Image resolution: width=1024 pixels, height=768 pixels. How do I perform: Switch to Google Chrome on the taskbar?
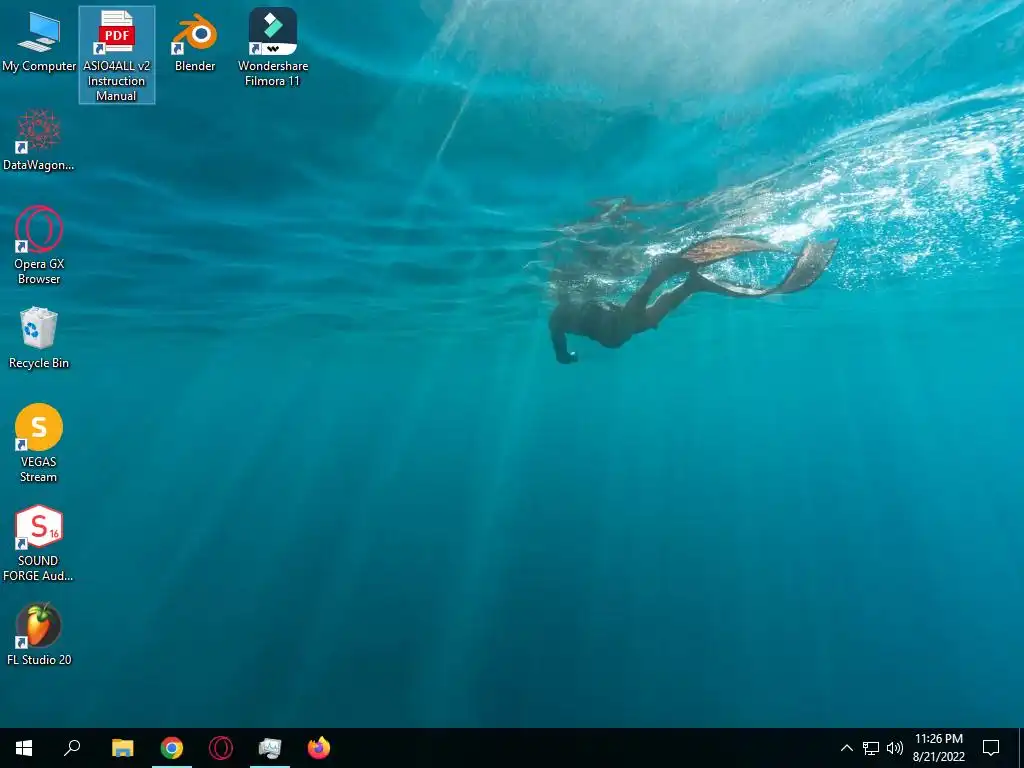click(x=172, y=748)
